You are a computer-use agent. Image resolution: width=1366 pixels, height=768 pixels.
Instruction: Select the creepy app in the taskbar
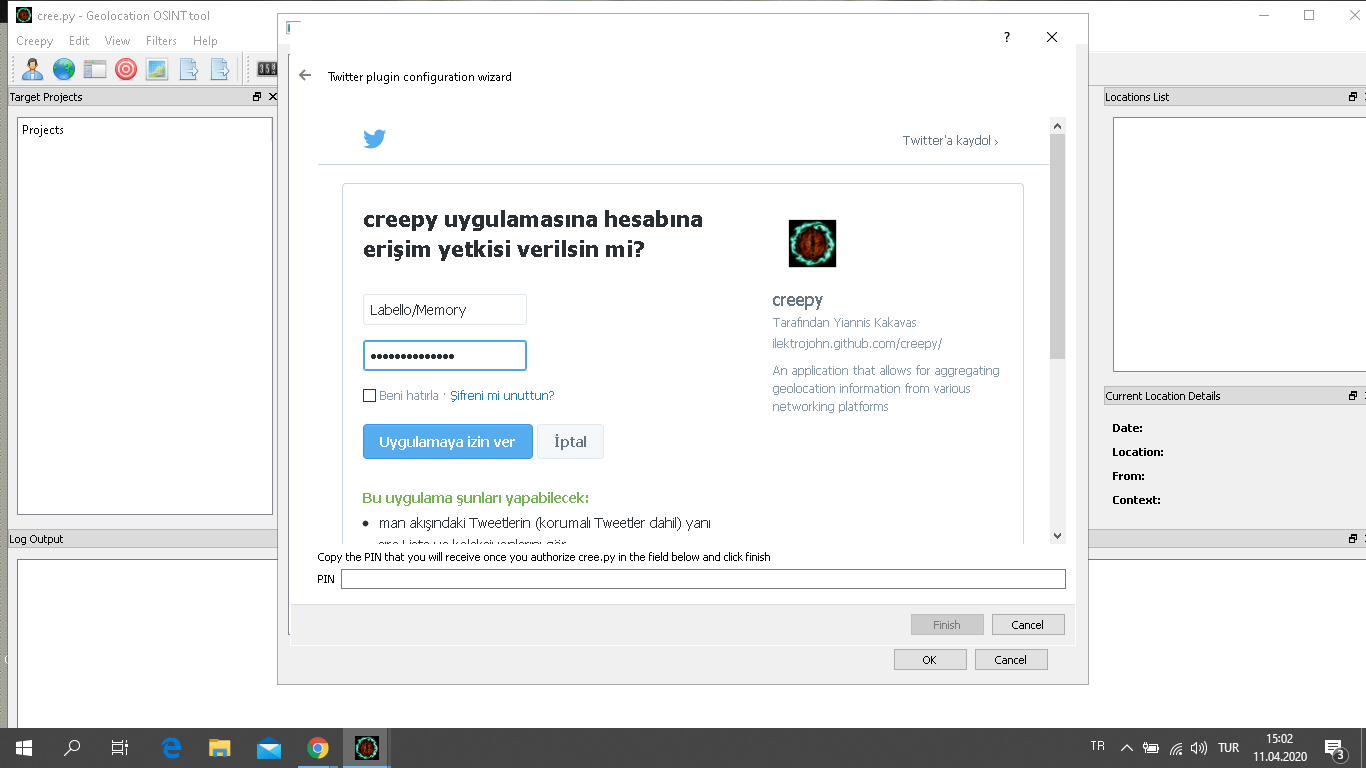pos(367,748)
